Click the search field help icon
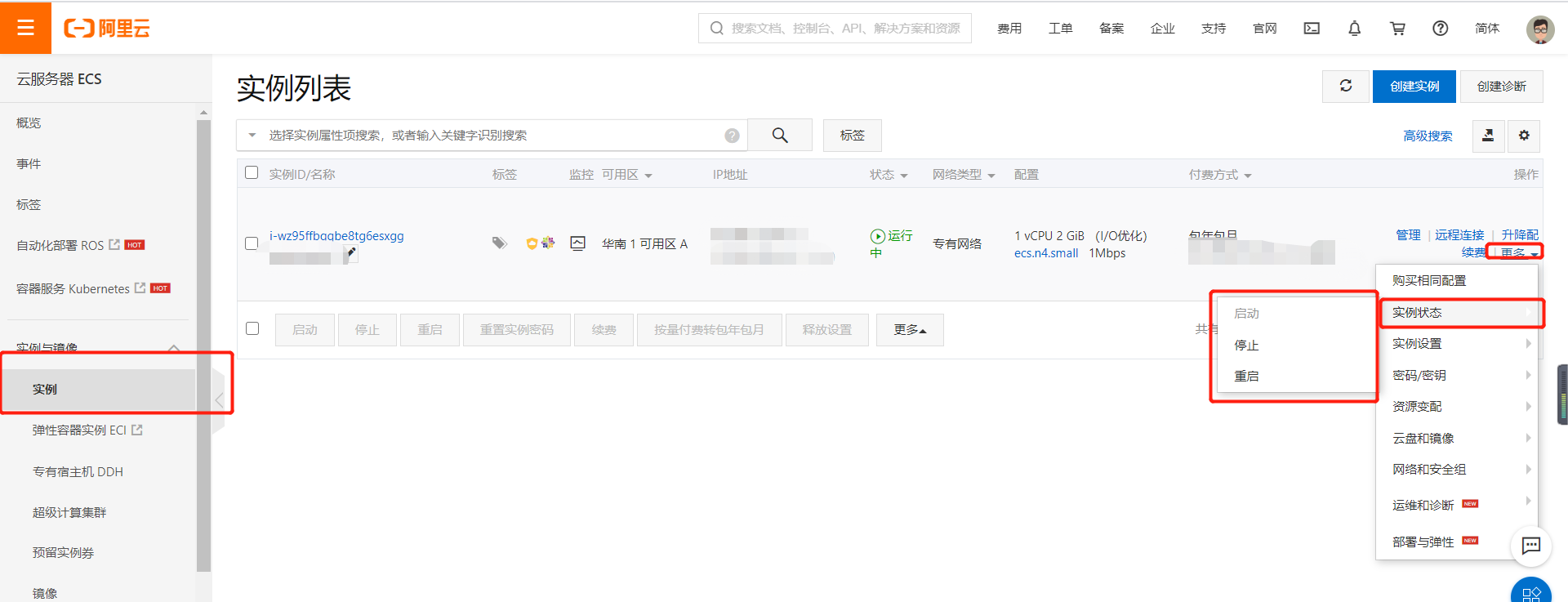This screenshot has height=602, width=1568. click(x=732, y=136)
